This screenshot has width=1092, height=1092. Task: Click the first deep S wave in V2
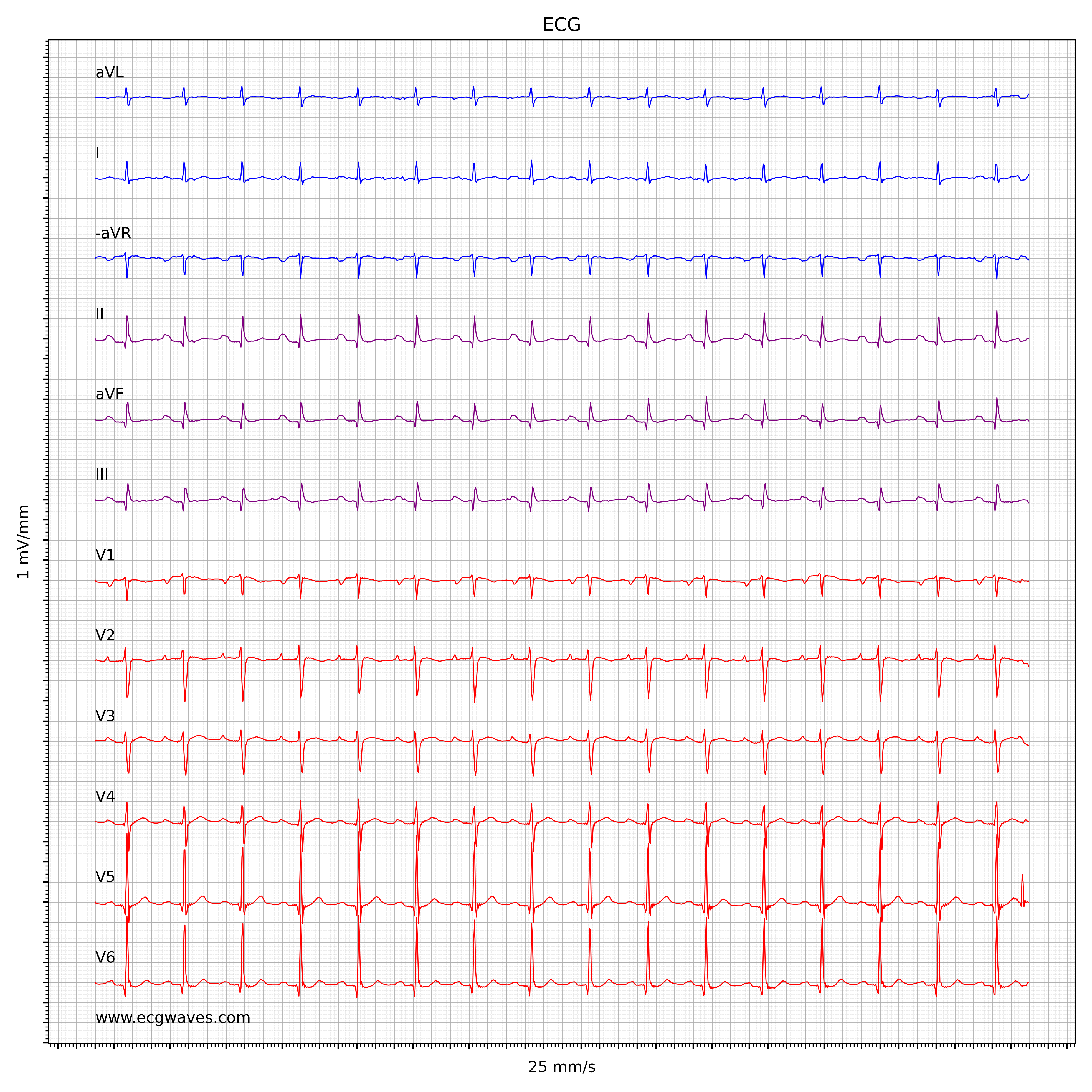[128, 687]
